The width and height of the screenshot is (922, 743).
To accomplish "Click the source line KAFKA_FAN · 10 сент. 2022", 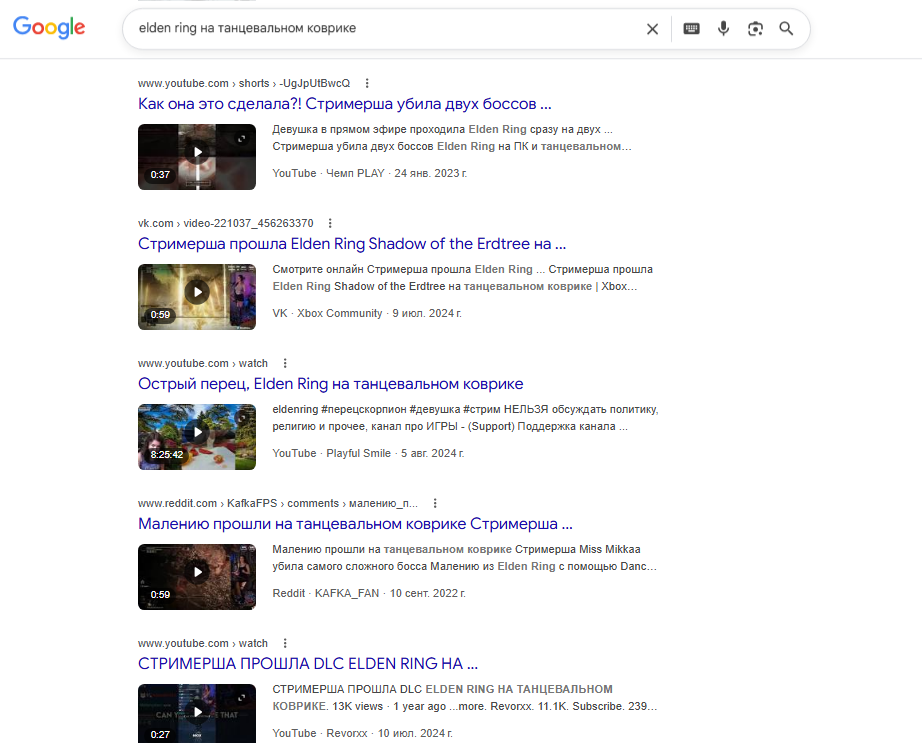I will click(x=369, y=593).
